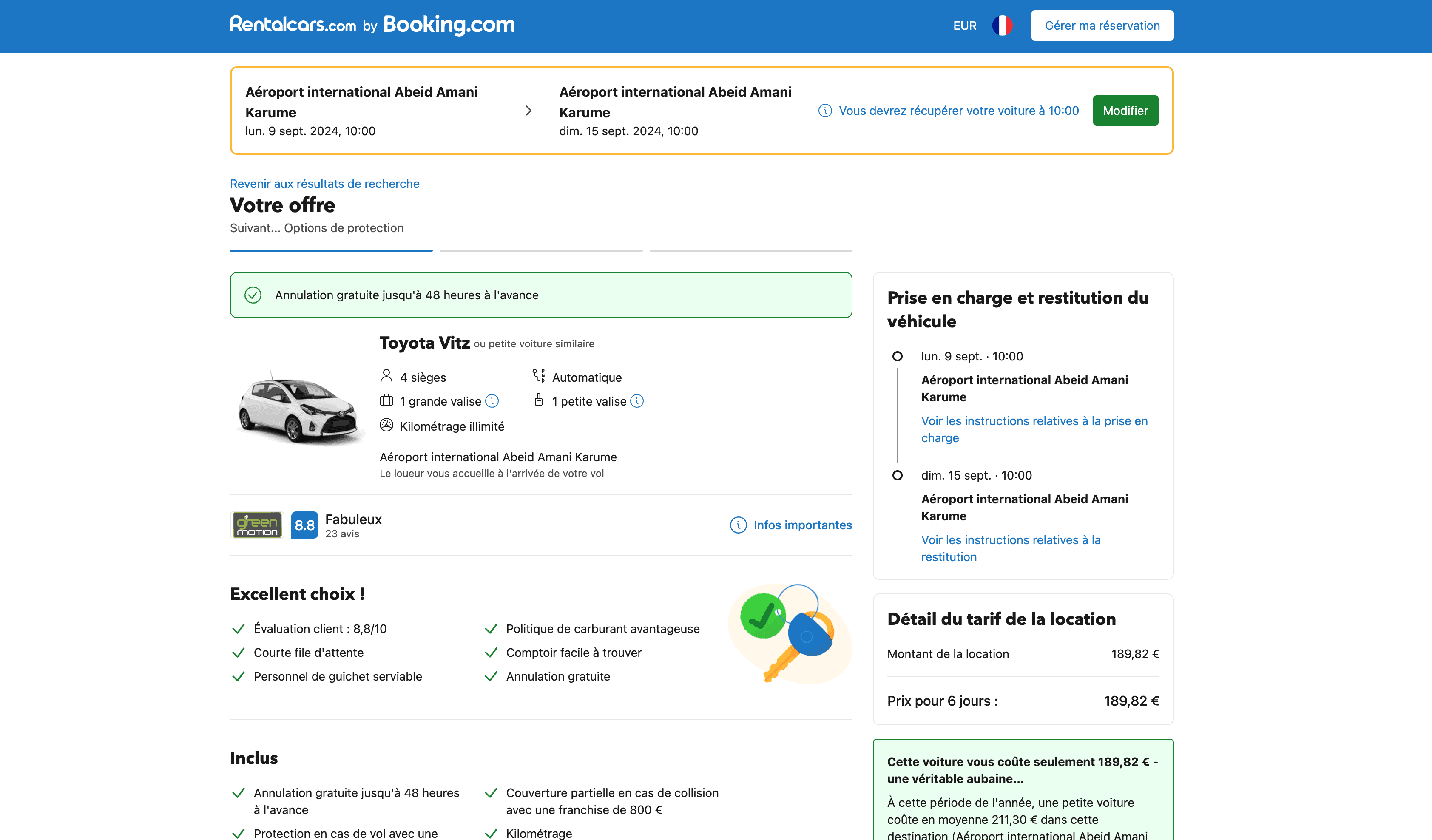Click checkmark next to 'Annulation gratuite' in Excellent choix
1432x840 pixels.
click(491, 676)
